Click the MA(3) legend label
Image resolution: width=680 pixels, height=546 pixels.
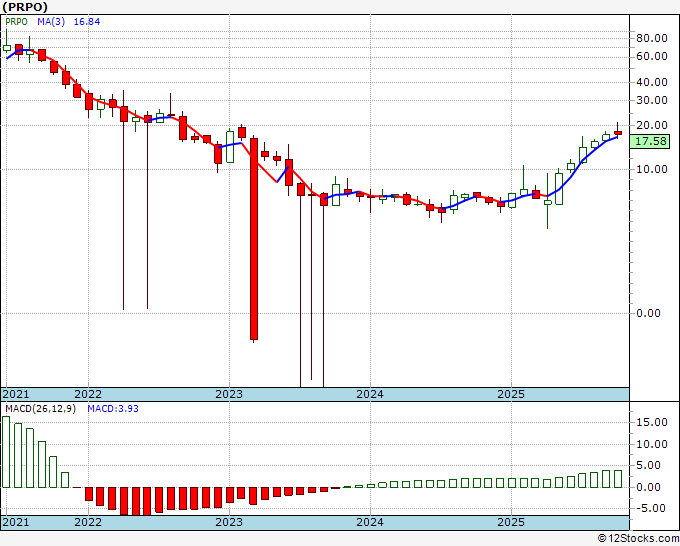(x=51, y=22)
